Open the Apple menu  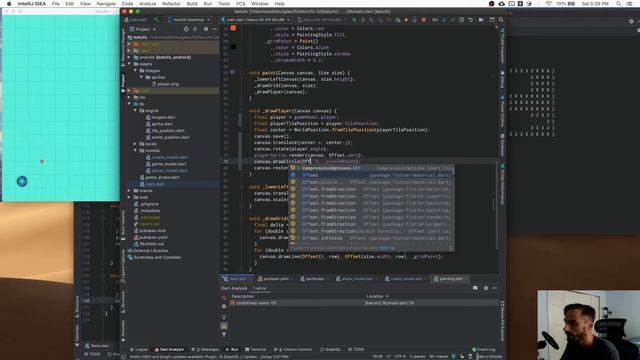point(9,4)
